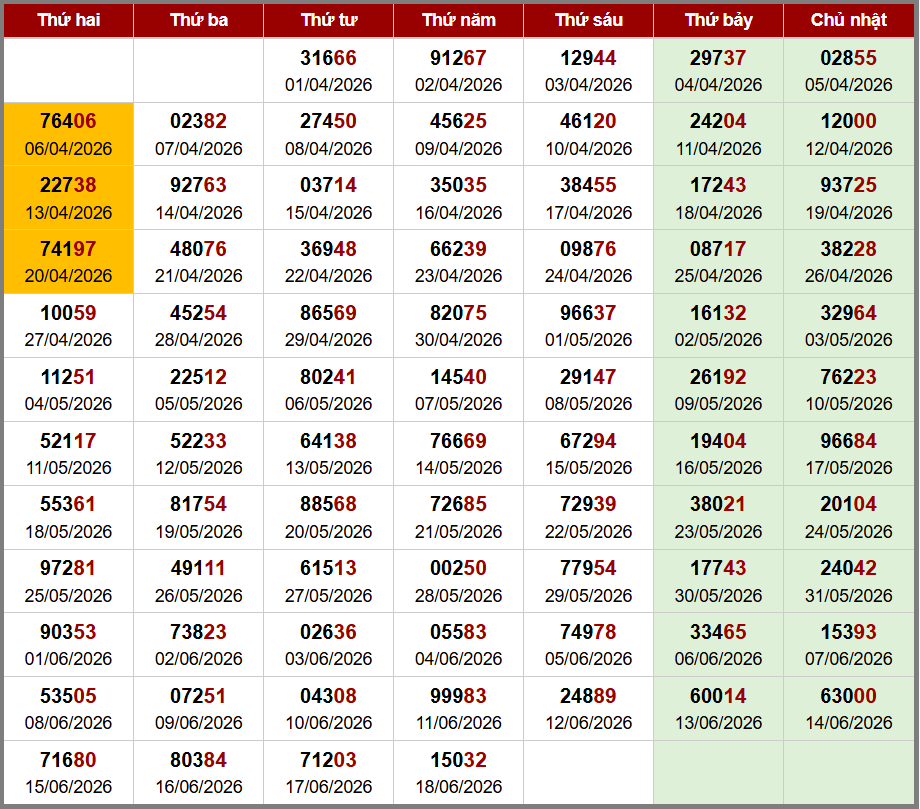920x809 pixels.
Task: Click the highlighted result 74197
Action: click(69, 262)
